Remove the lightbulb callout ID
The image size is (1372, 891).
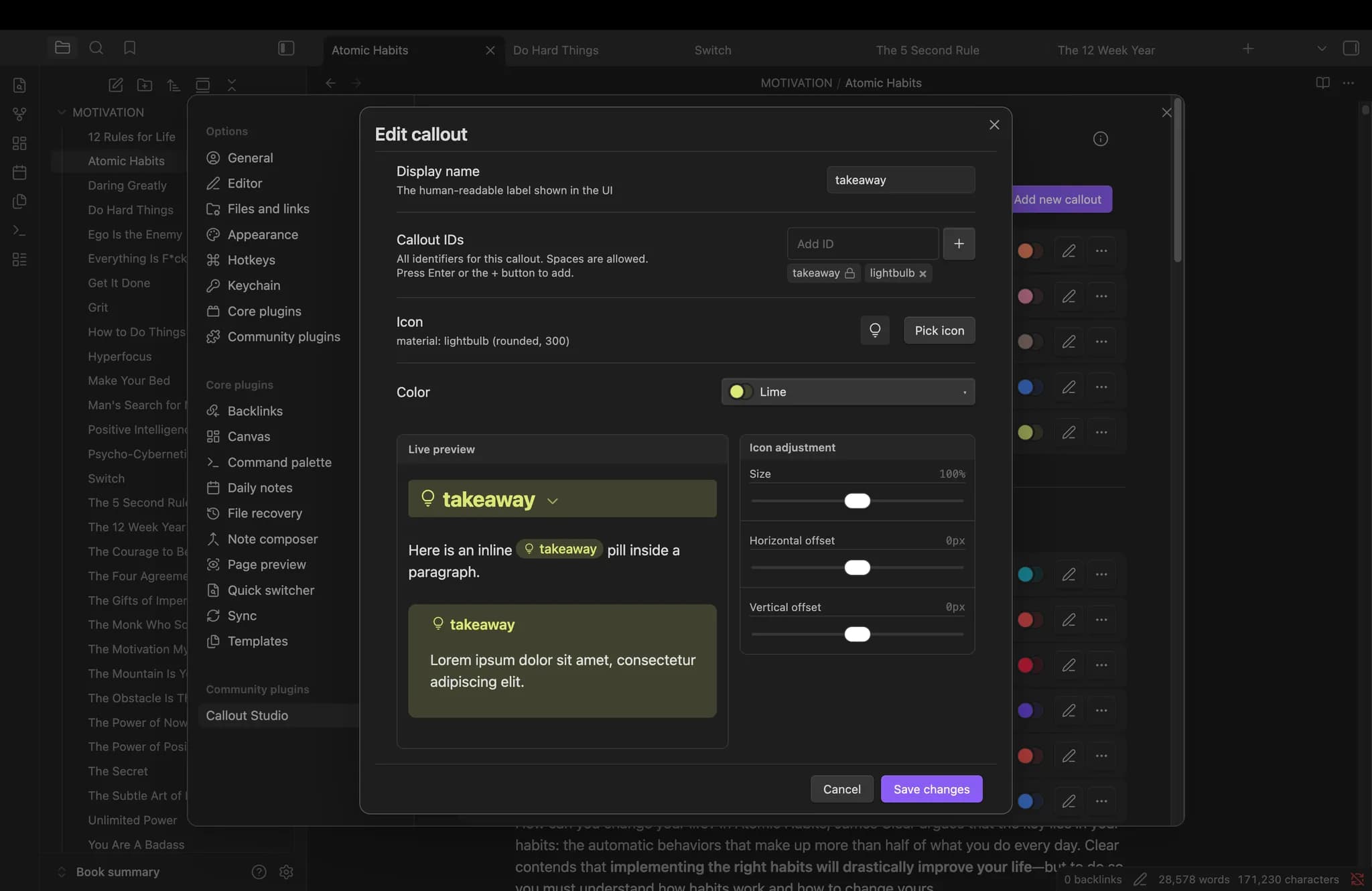click(x=922, y=273)
